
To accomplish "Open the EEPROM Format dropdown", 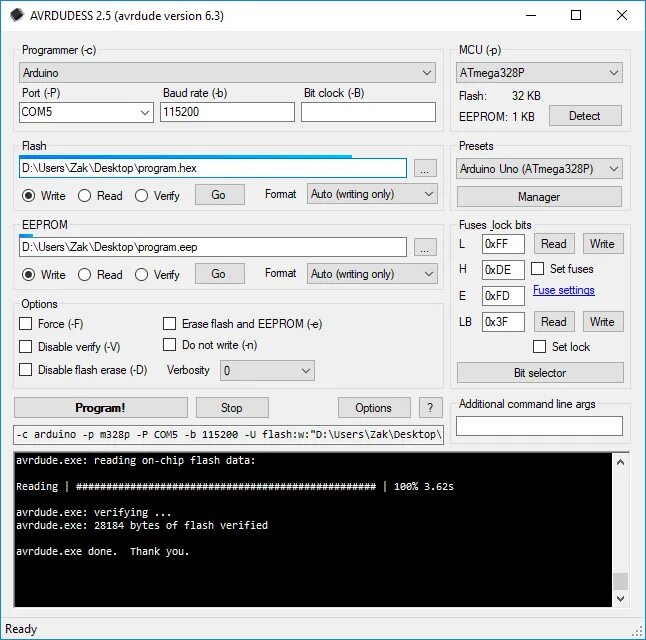I will pyautogui.click(x=372, y=274).
